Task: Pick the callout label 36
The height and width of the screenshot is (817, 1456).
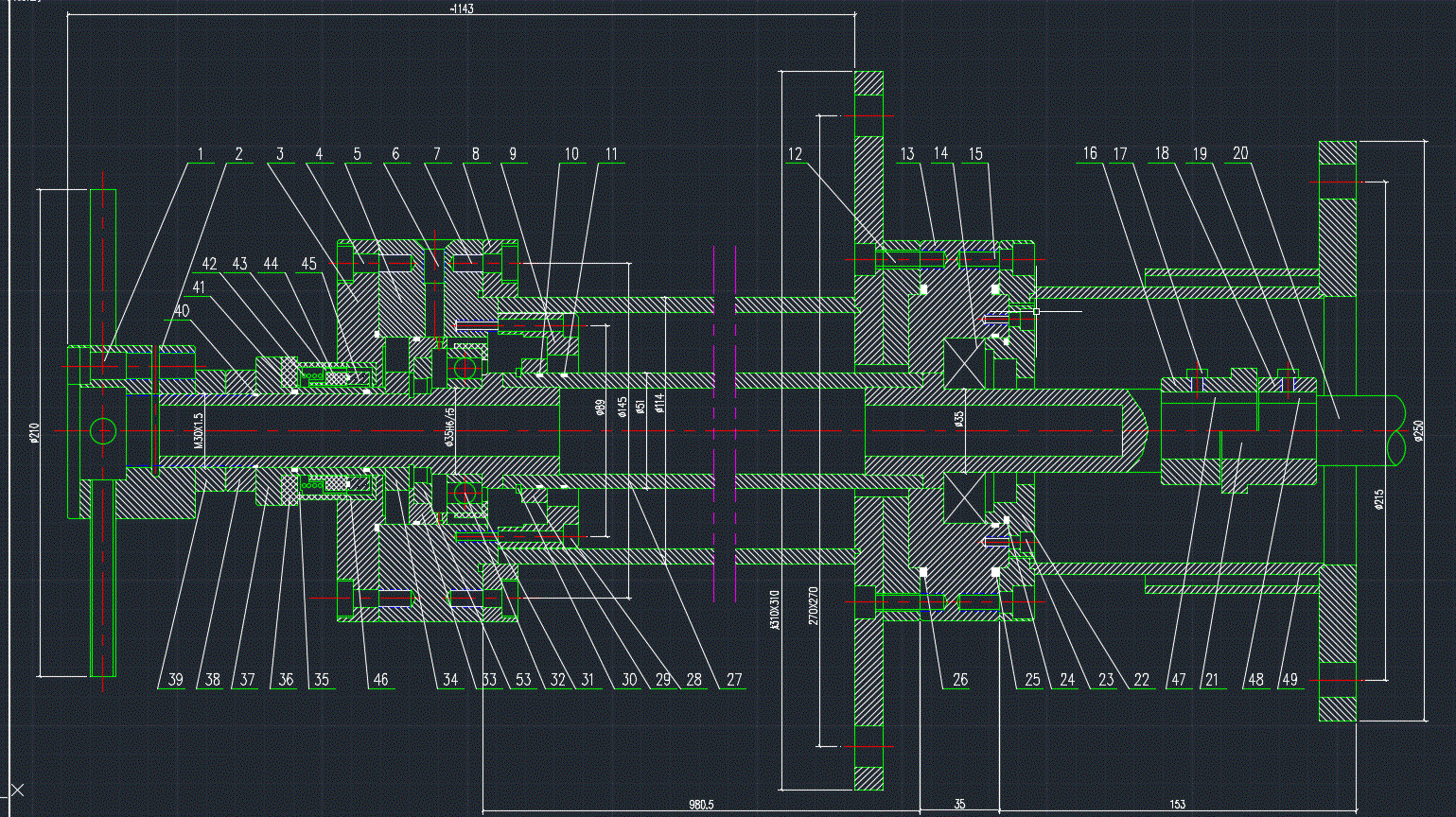Action: [x=286, y=680]
